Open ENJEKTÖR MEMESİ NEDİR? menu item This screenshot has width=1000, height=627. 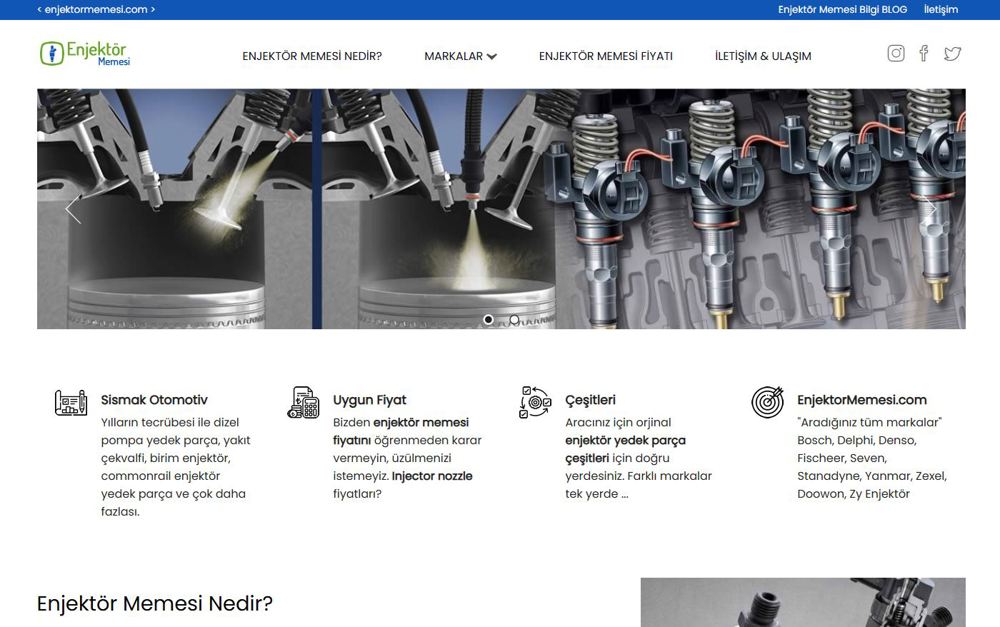click(x=312, y=57)
